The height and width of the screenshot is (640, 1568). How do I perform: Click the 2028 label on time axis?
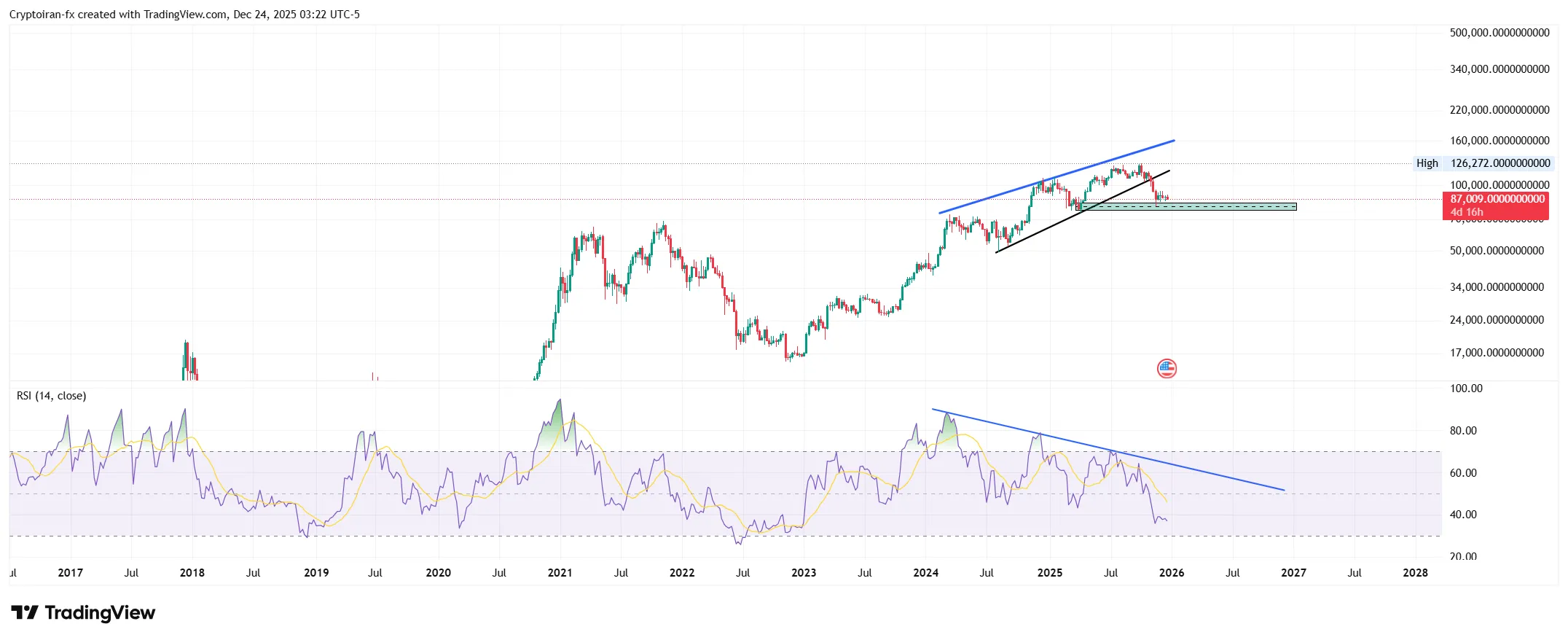pyautogui.click(x=1415, y=573)
